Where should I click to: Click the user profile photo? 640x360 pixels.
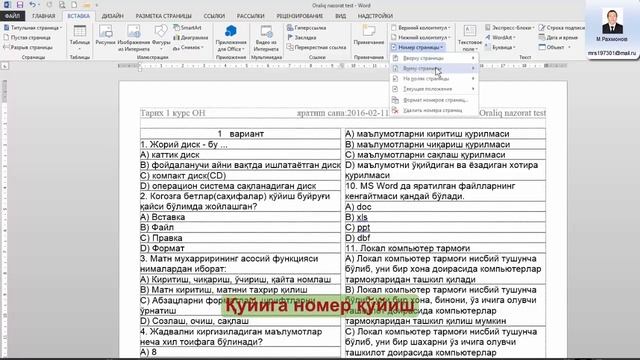[612, 21]
